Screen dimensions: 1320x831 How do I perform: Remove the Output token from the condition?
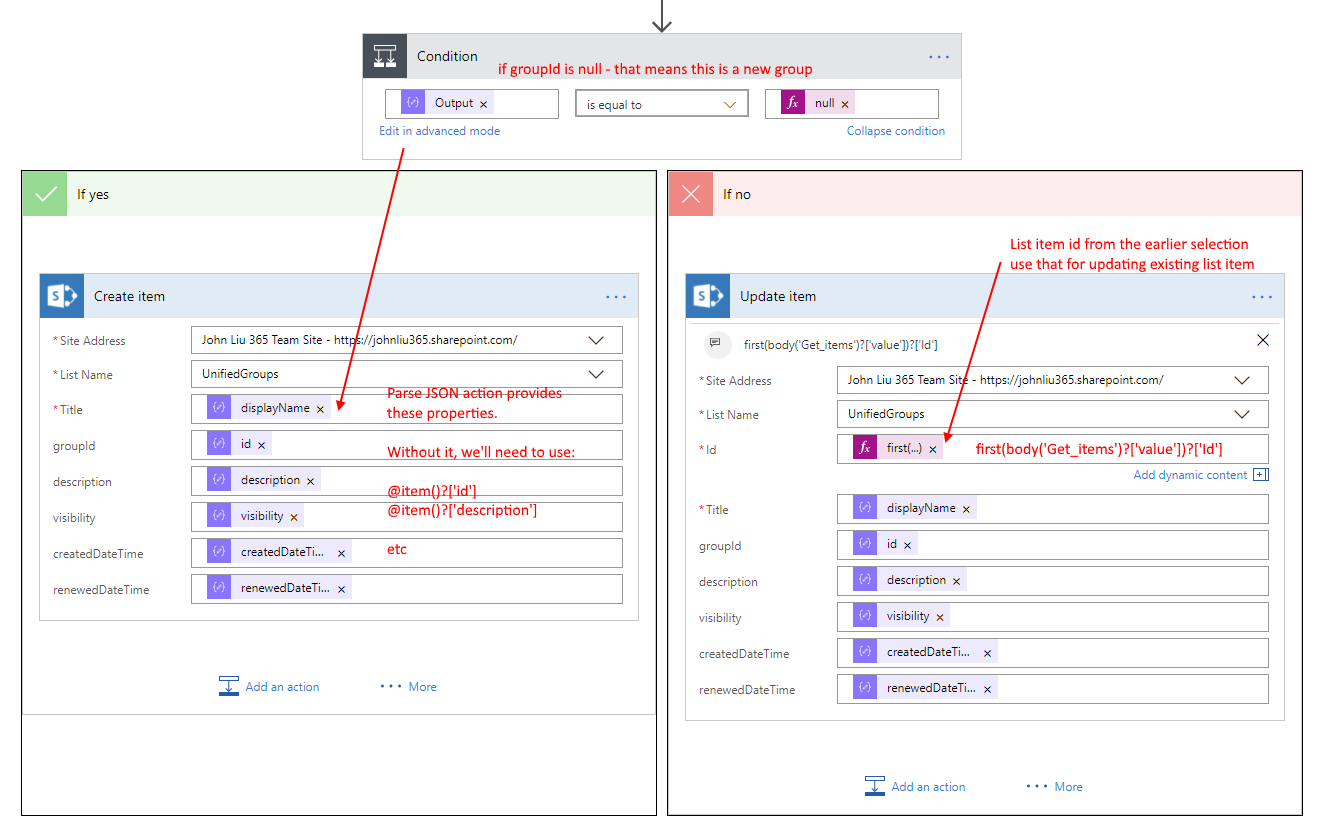(x=484, y=104)
